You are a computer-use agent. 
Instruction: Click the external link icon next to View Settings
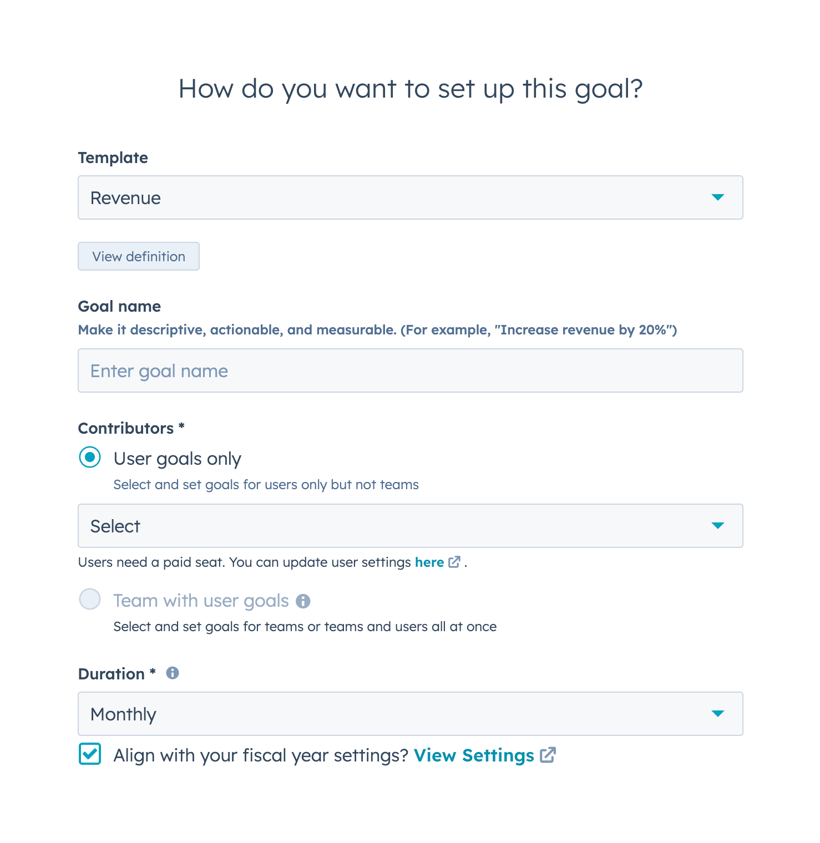coord(546,755)
